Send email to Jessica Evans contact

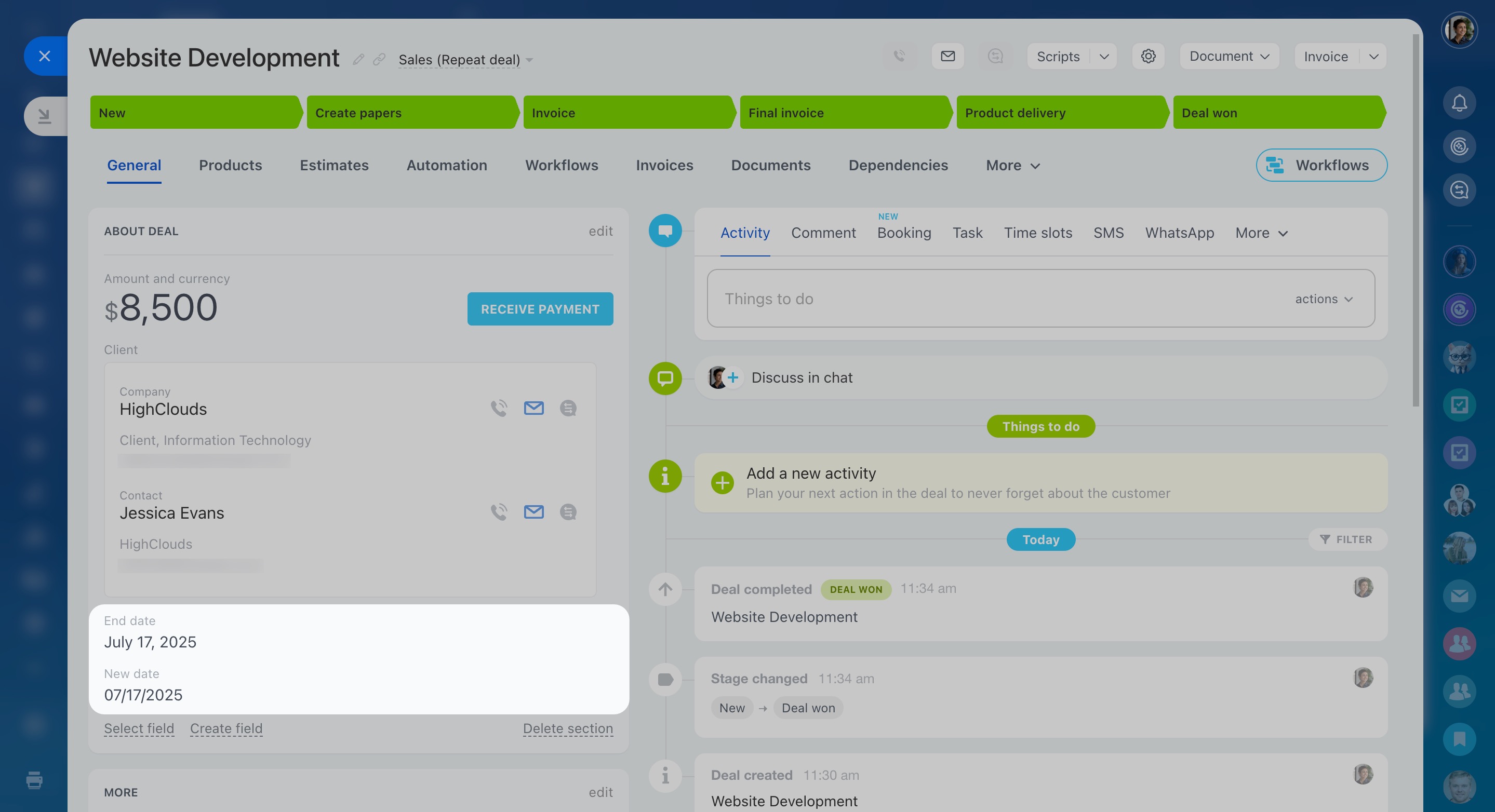[533, 512]
